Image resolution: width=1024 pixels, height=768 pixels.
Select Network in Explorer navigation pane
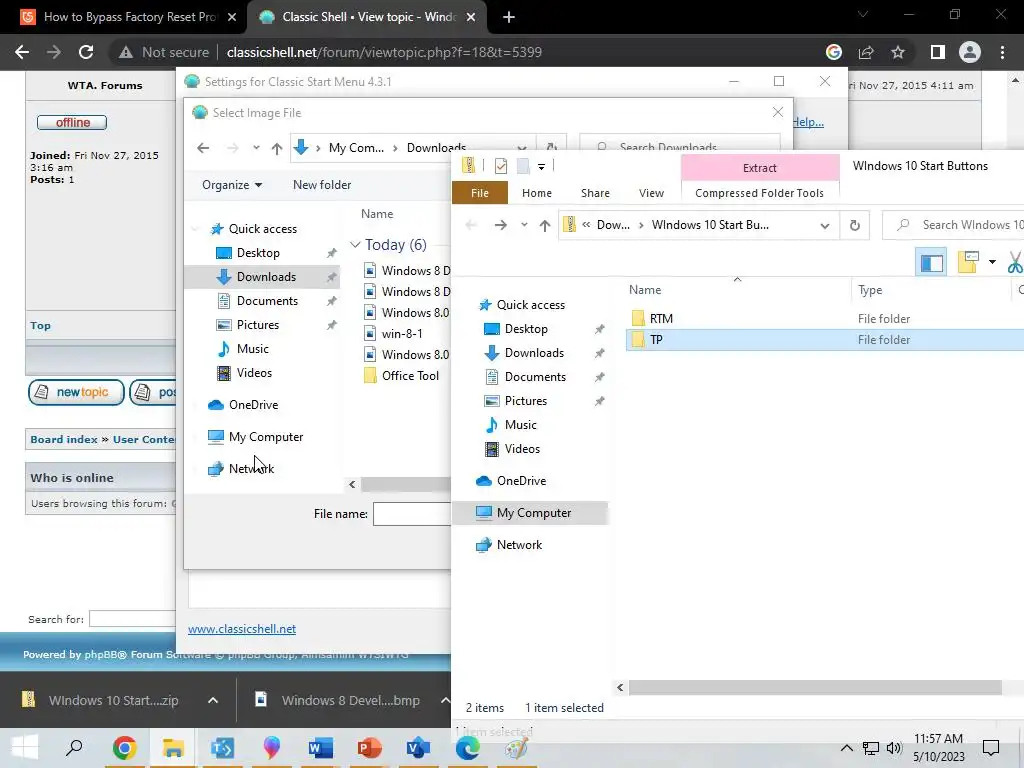coord(519,545)
